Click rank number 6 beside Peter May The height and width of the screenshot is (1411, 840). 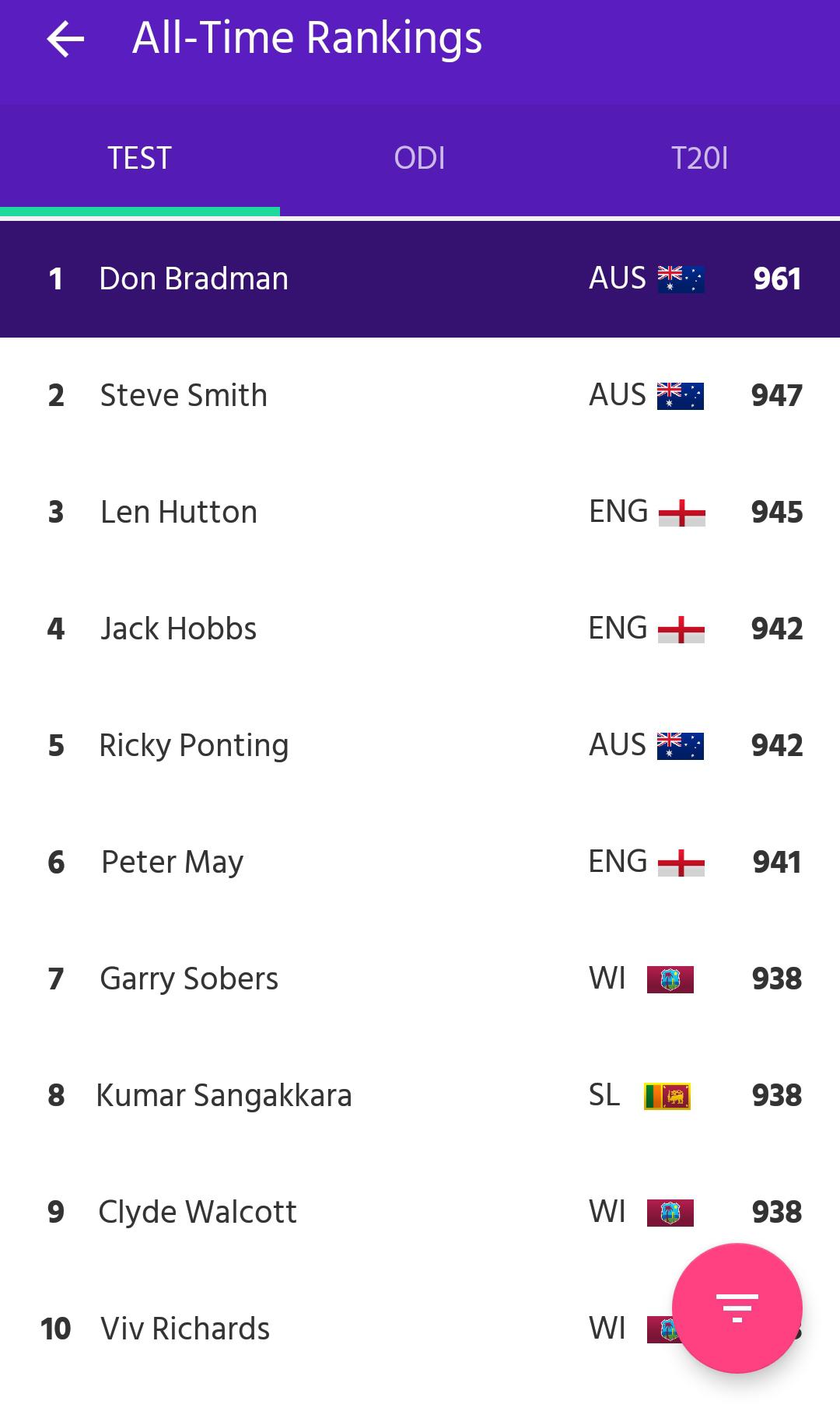pyautogui.click(x=56, y=861)
